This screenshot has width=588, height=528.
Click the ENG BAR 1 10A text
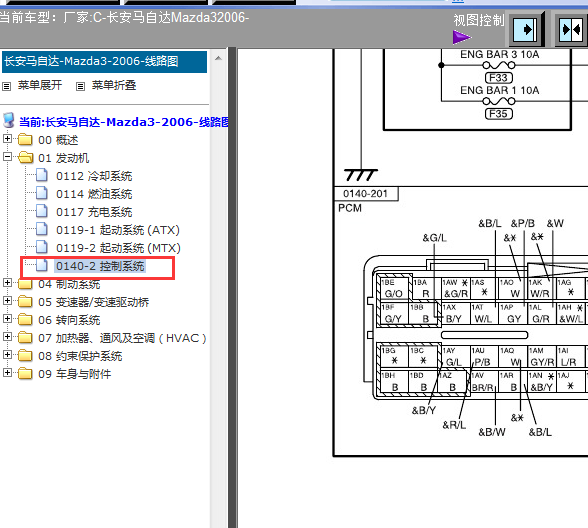pos(500,90)
